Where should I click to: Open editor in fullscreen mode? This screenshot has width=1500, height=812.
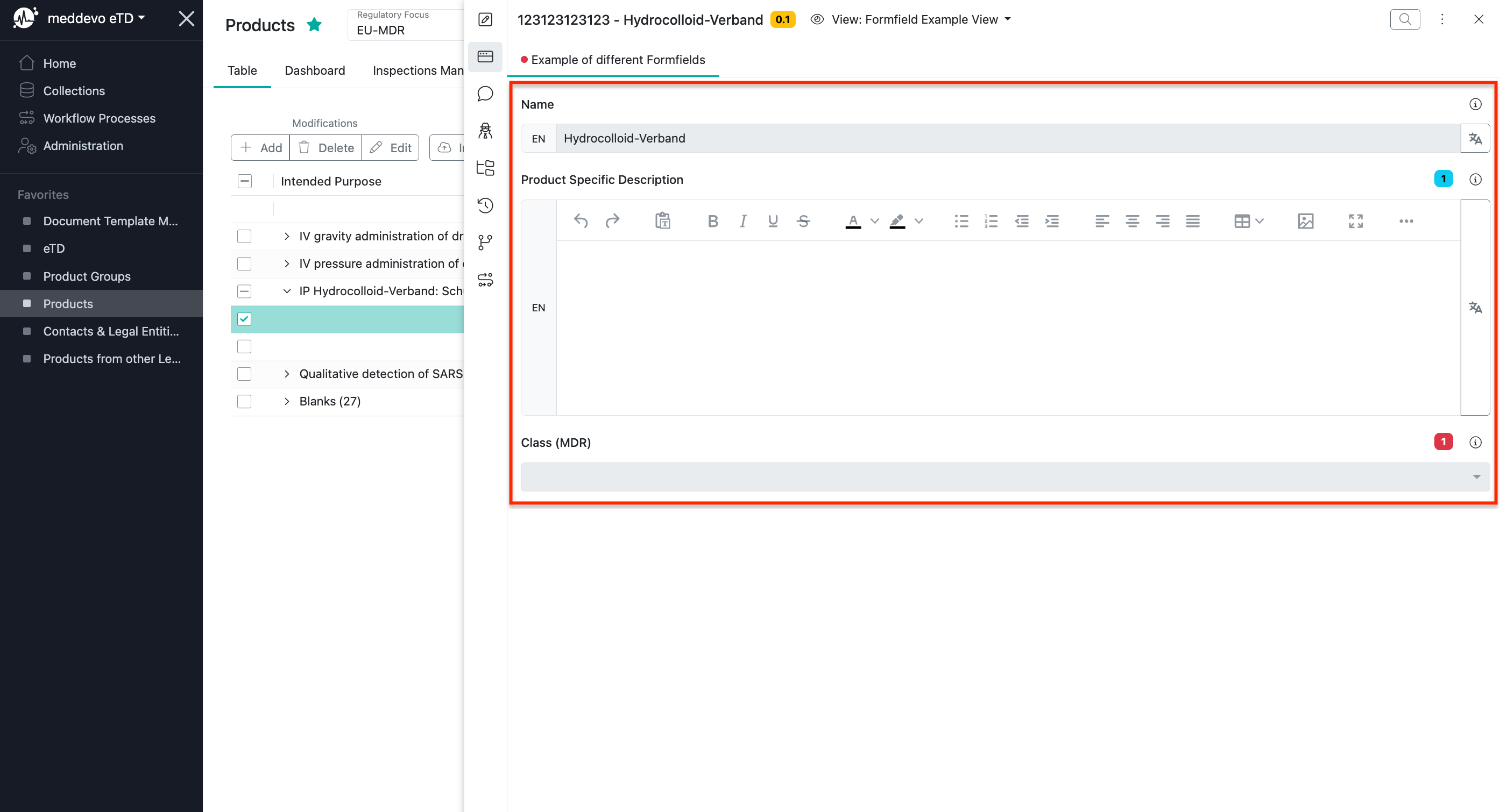(1356, 221)
